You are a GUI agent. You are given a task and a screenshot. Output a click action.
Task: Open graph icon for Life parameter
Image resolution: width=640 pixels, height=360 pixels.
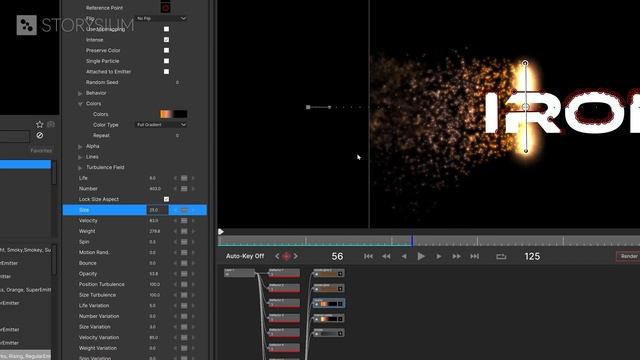click(184, 178)
